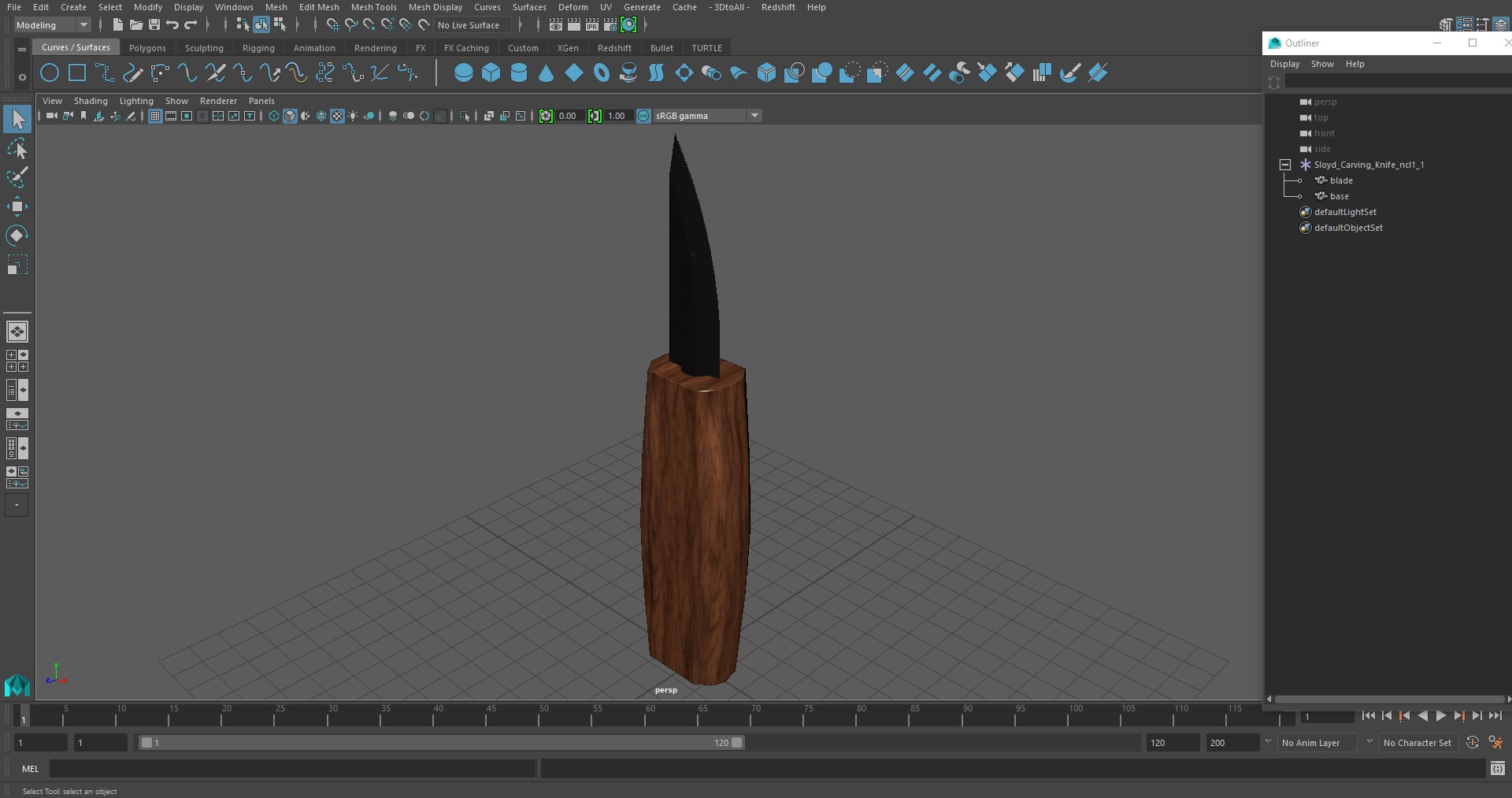Viewport: 1512px width, 798px height.
Task: Go to the end of playback range
Action: (1495, 716)
